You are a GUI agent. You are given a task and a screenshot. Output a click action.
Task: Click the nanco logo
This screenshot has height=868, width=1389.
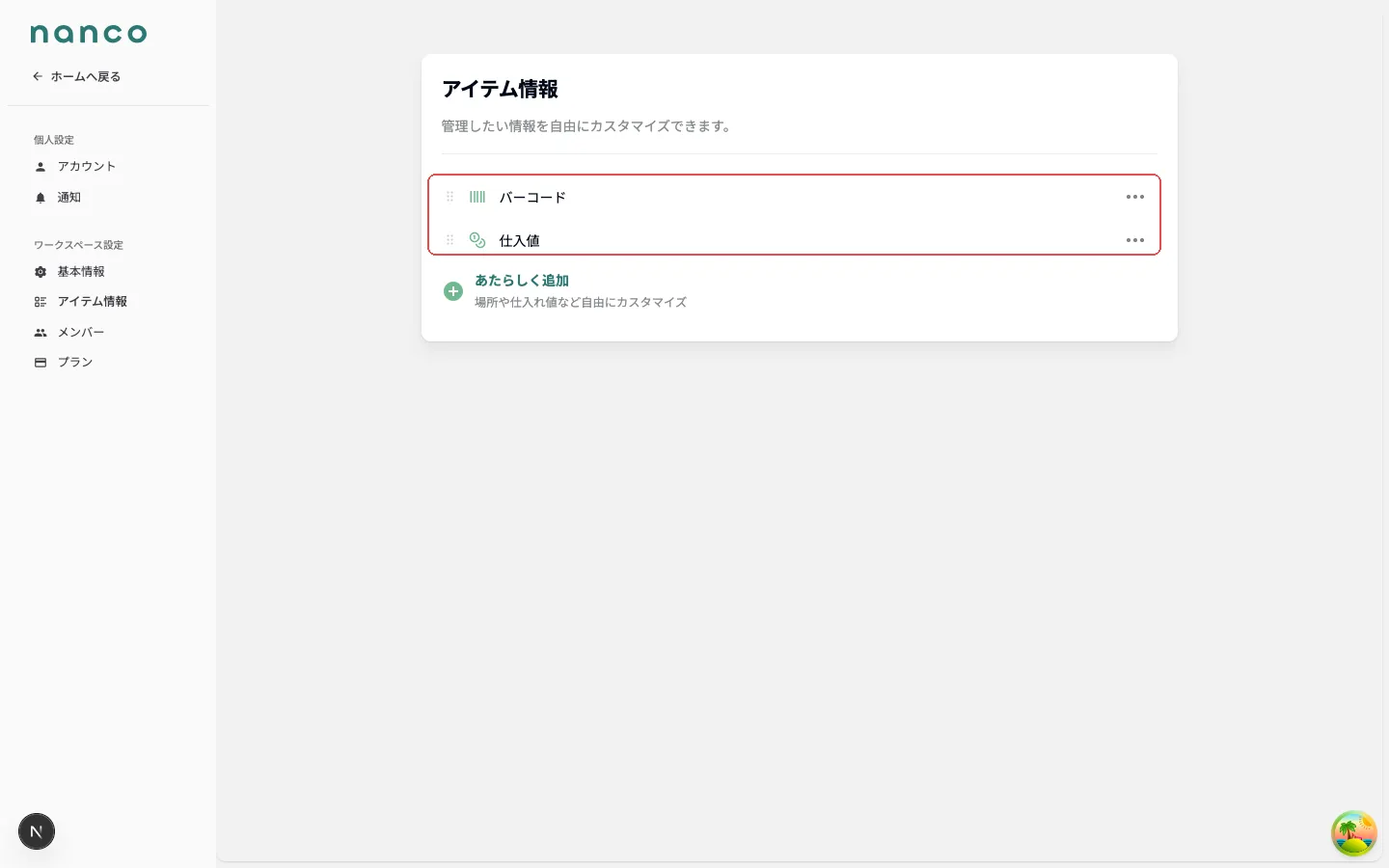[89, 34]
